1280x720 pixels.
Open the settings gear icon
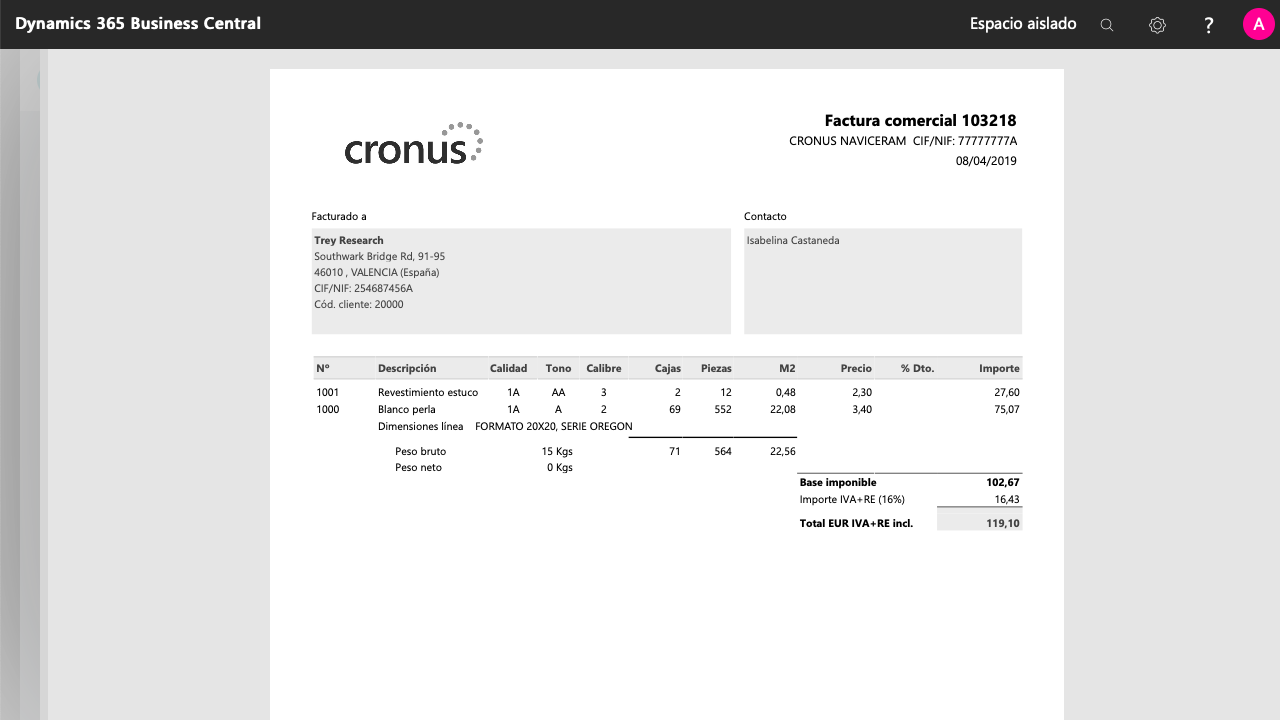(1157, 25)
